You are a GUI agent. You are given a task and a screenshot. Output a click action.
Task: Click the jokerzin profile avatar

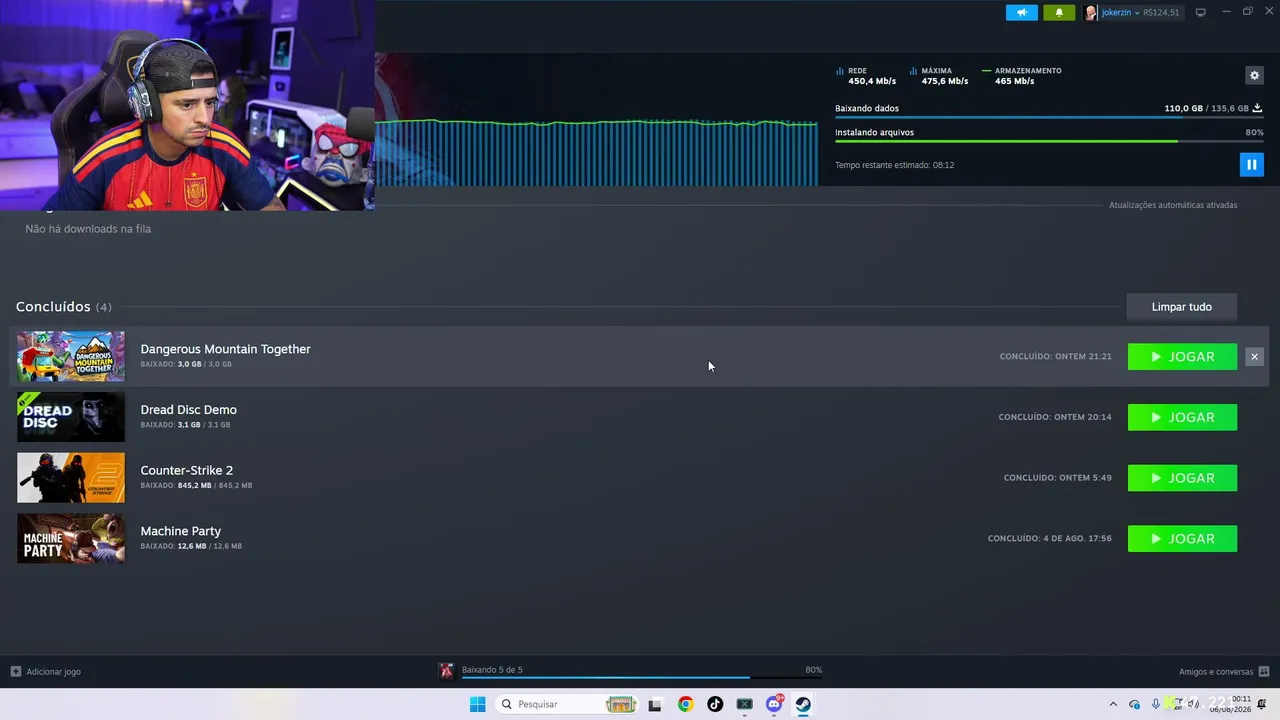pos(1091,13)
